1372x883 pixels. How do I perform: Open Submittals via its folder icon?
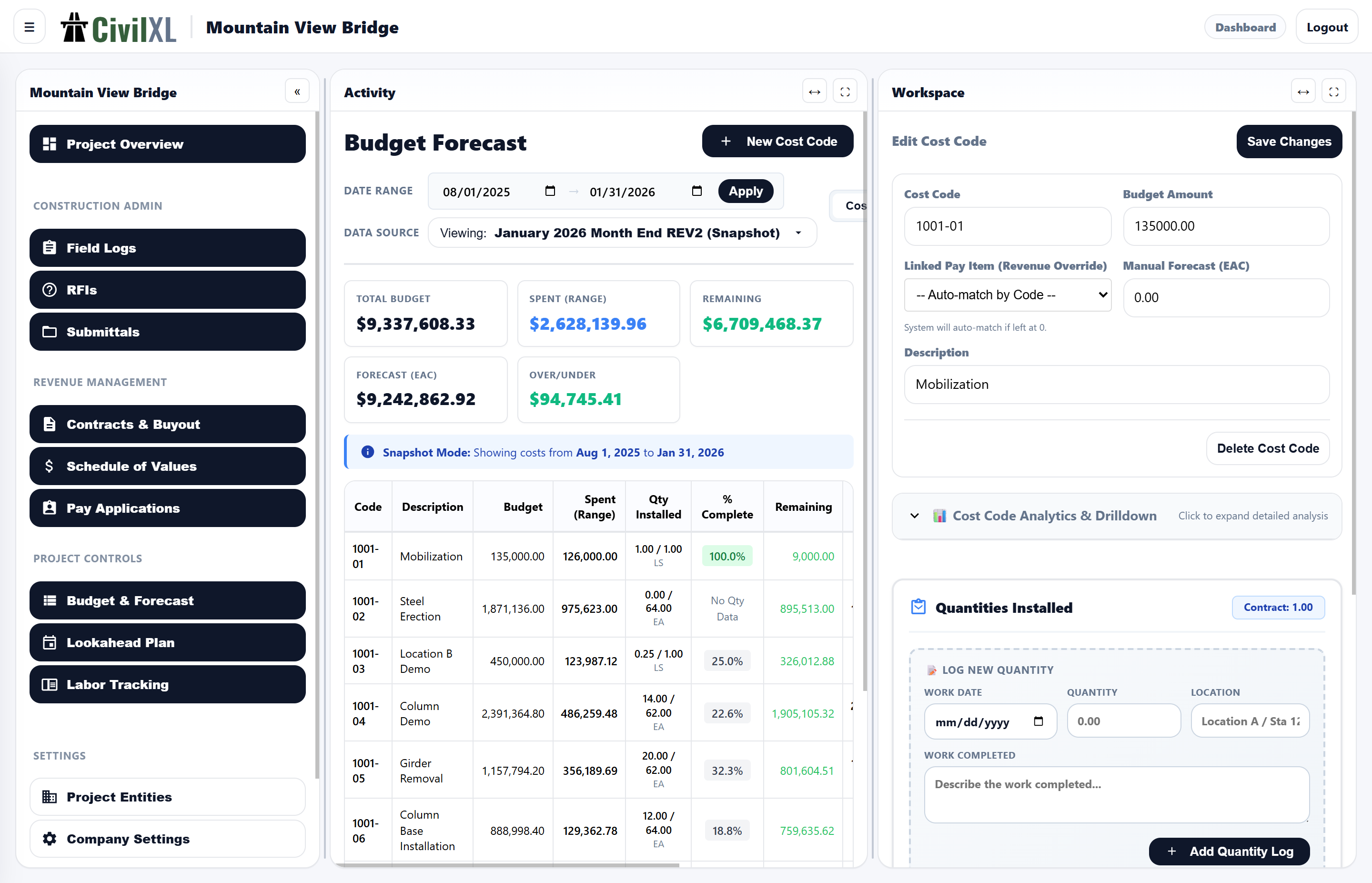point(50,331)
